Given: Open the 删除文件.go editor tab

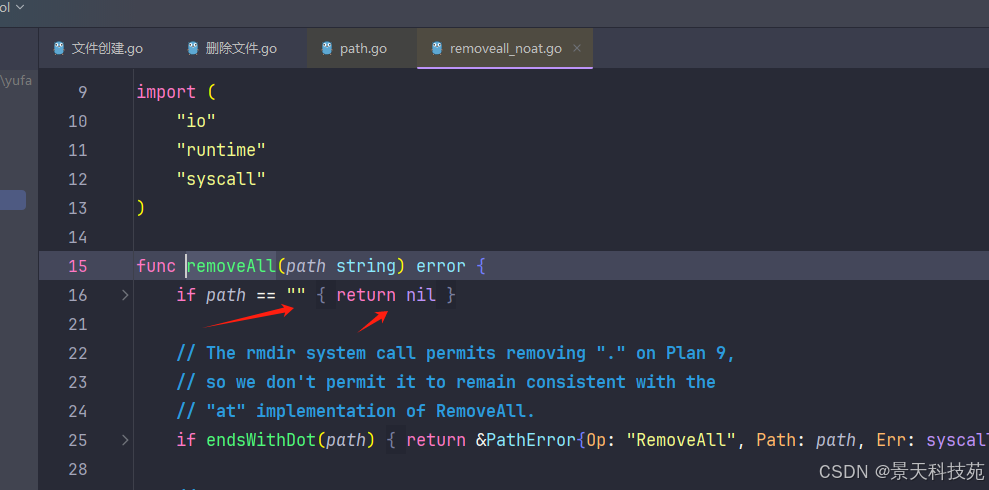Looking at the screenshot, I should click(241, 48).
